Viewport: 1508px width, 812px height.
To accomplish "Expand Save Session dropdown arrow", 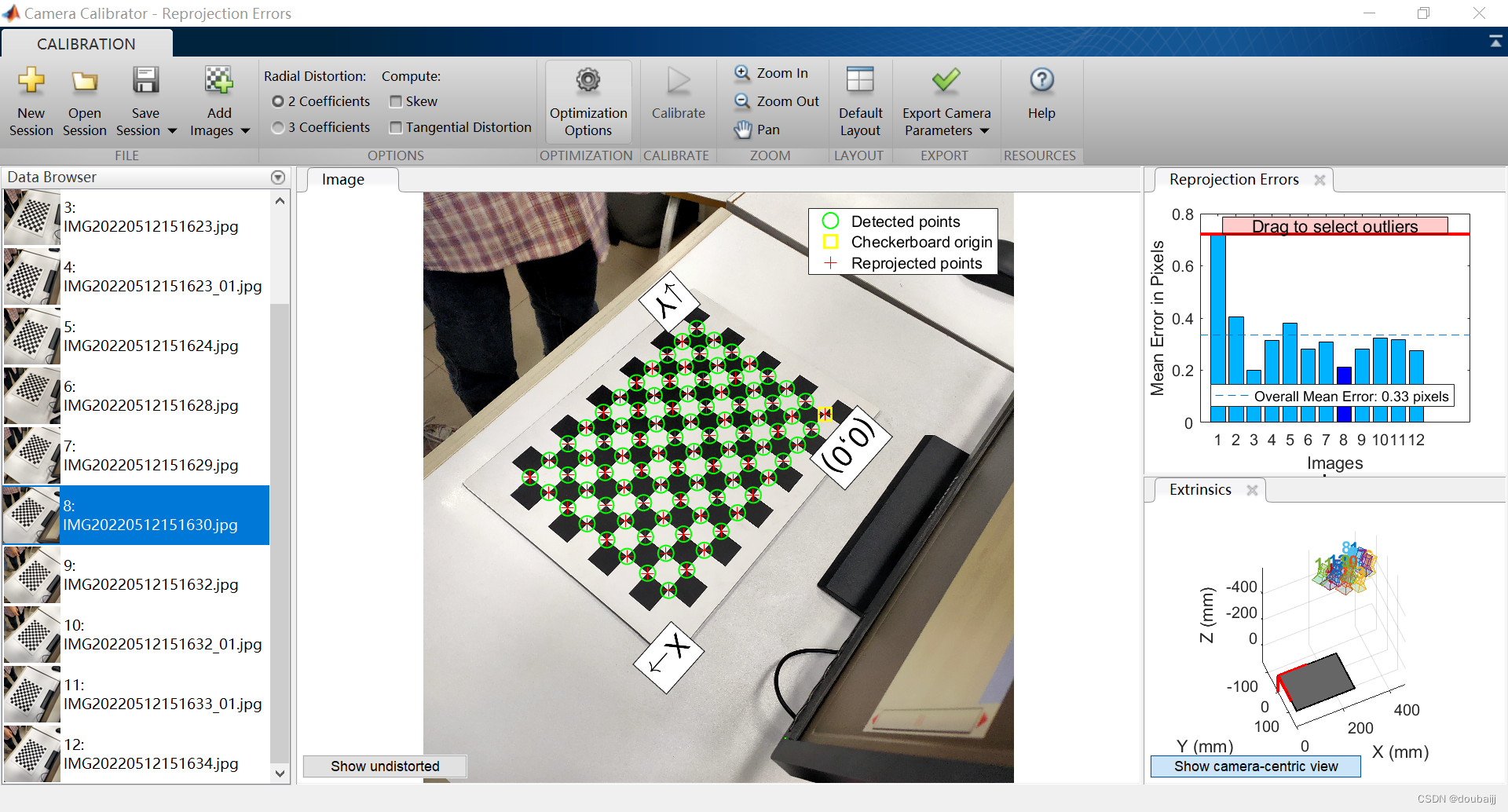I will [172, 131].
